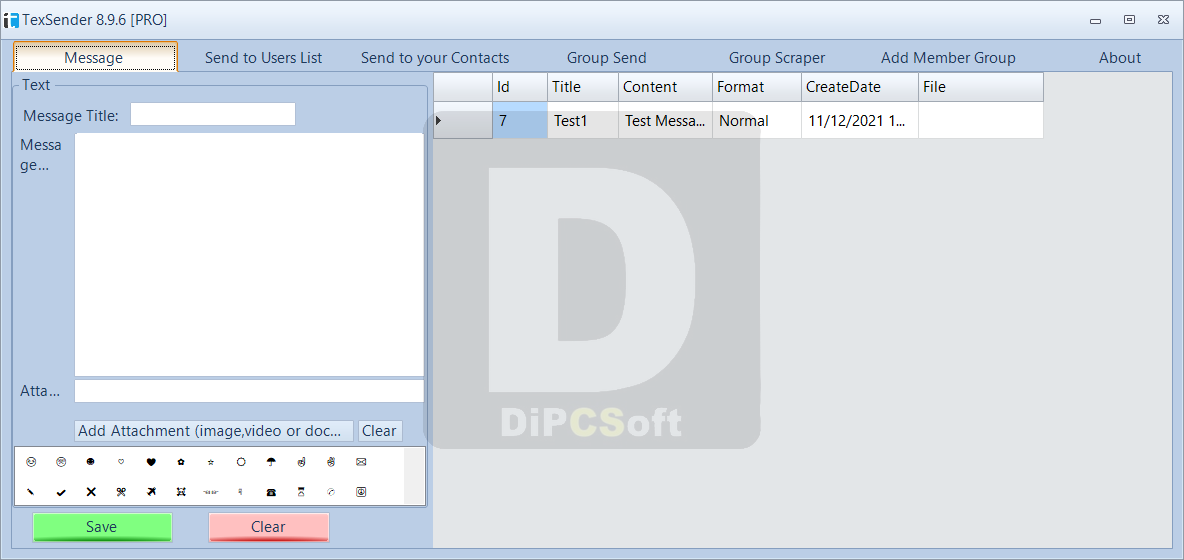Maximize the TexSender window
The width and height of the screenshot is (1184, 560).
(x=1130, y=20)
